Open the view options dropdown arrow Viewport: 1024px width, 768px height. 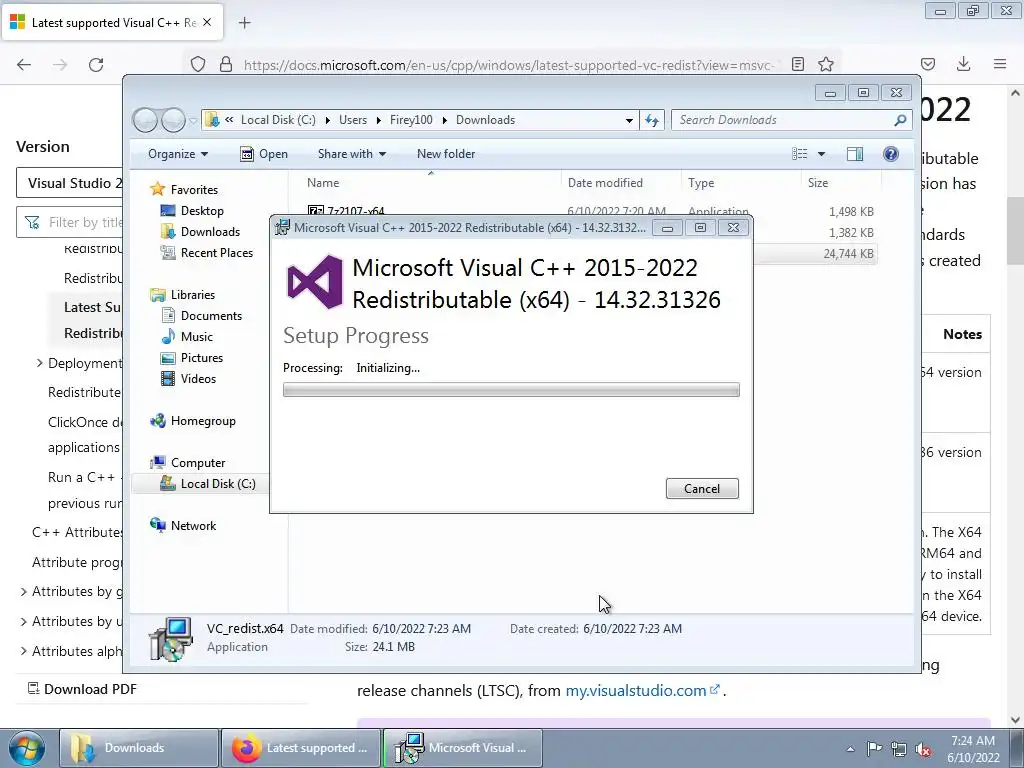tap(822, 154)
